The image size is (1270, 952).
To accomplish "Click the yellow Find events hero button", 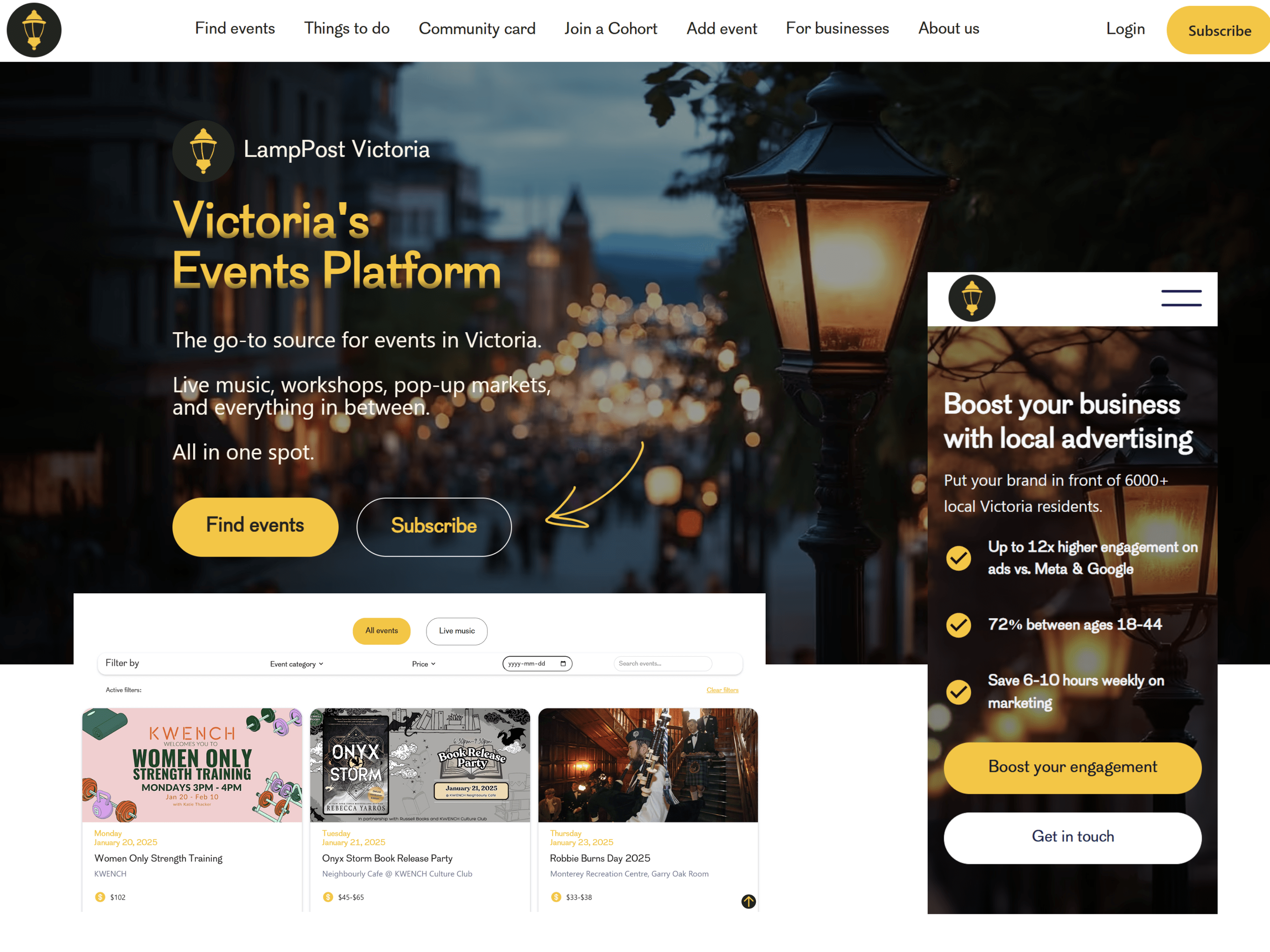I will pyautogui.click(x=255, y=526).
